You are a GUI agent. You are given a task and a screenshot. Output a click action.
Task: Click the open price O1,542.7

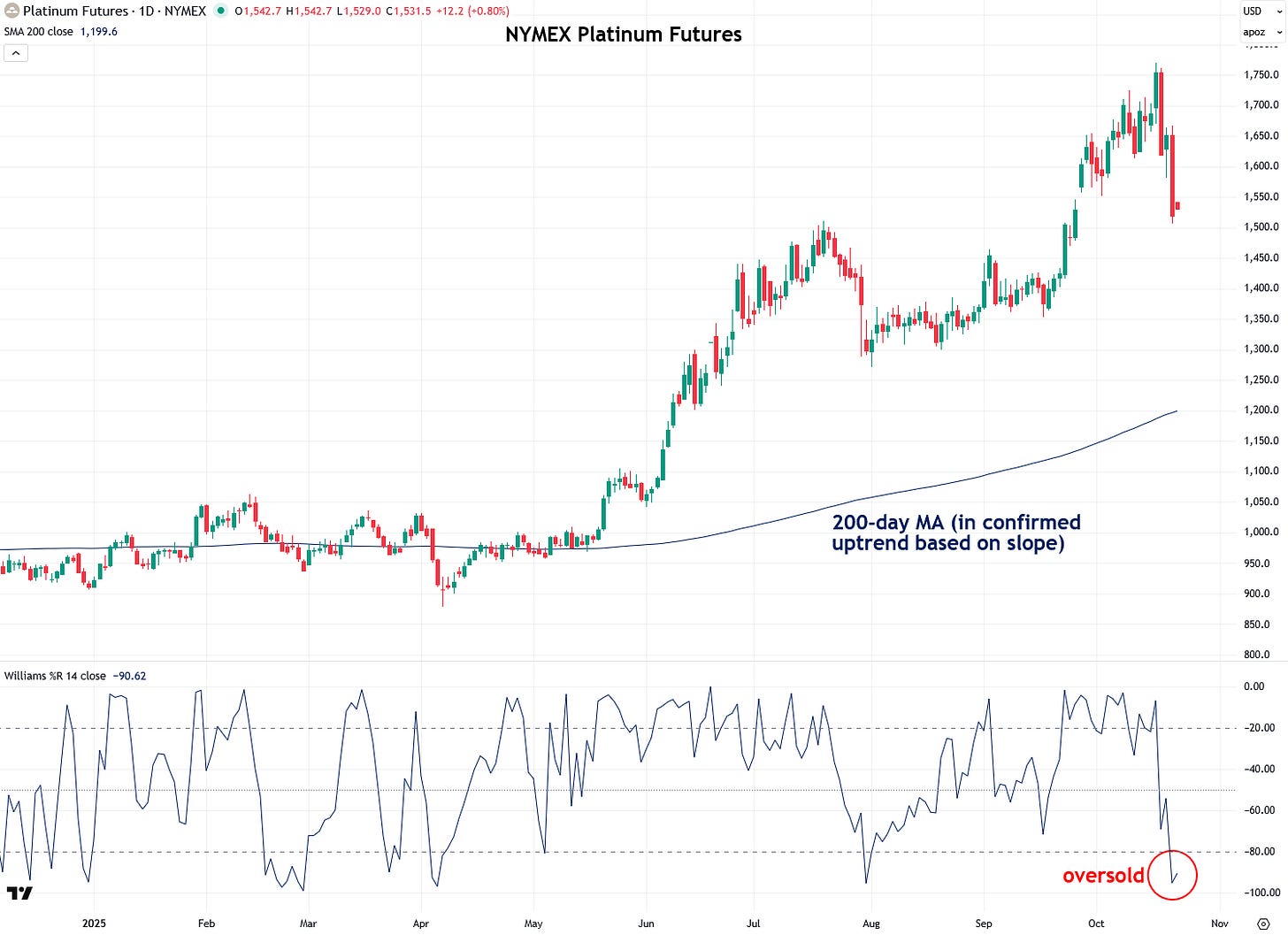(258, 11)
